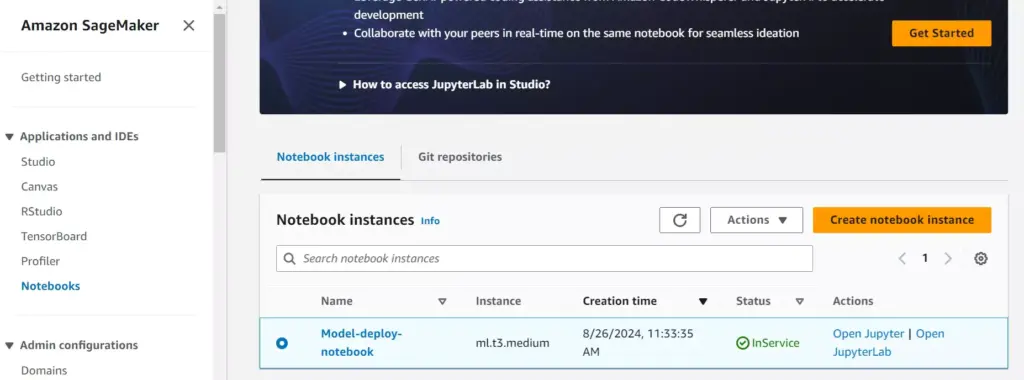Close the Amazon SageMaker side panel
Screen dimensions: 1024x380
189,25
